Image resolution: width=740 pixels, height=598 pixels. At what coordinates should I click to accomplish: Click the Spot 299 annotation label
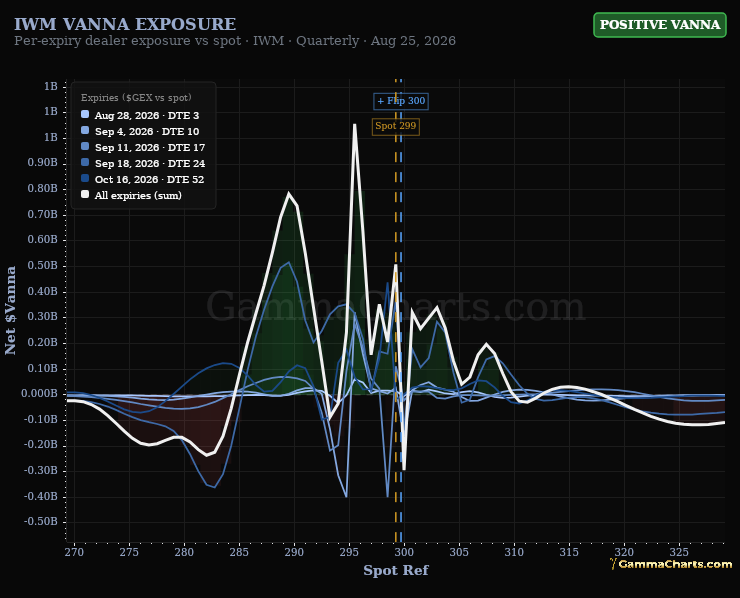pos(395,126)
